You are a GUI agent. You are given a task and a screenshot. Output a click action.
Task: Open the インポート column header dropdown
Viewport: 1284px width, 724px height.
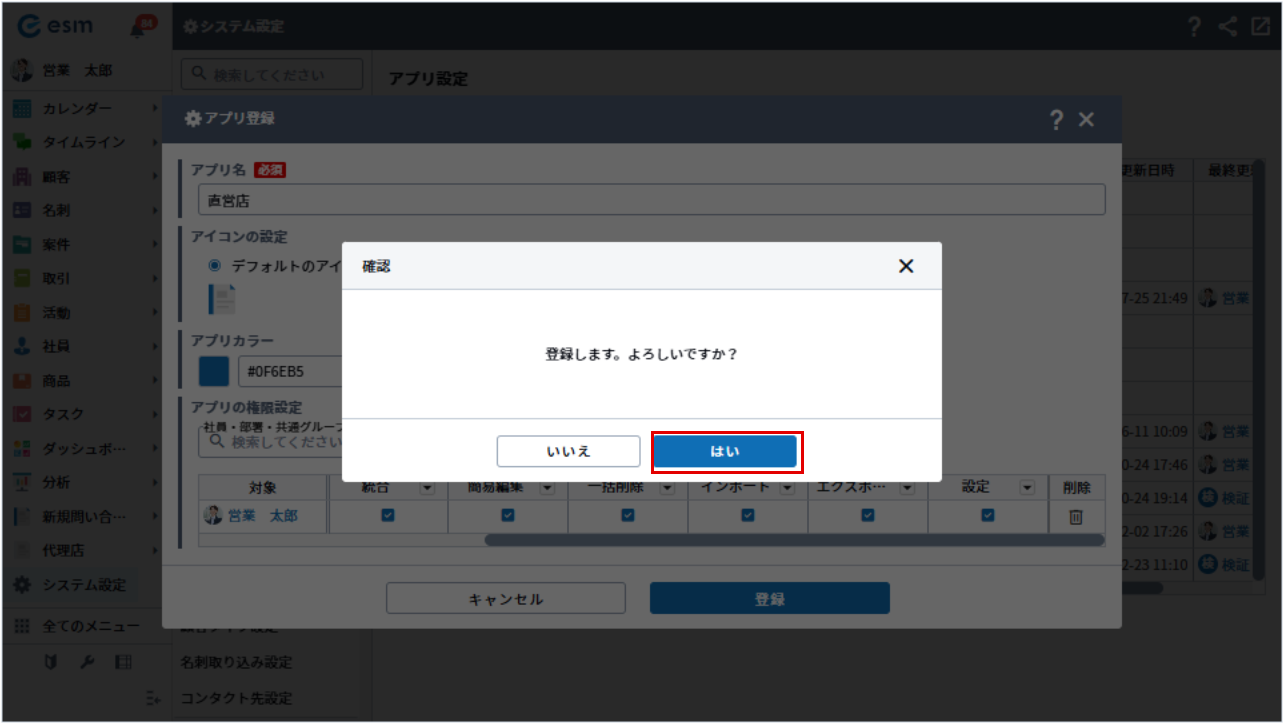(787, 487)
